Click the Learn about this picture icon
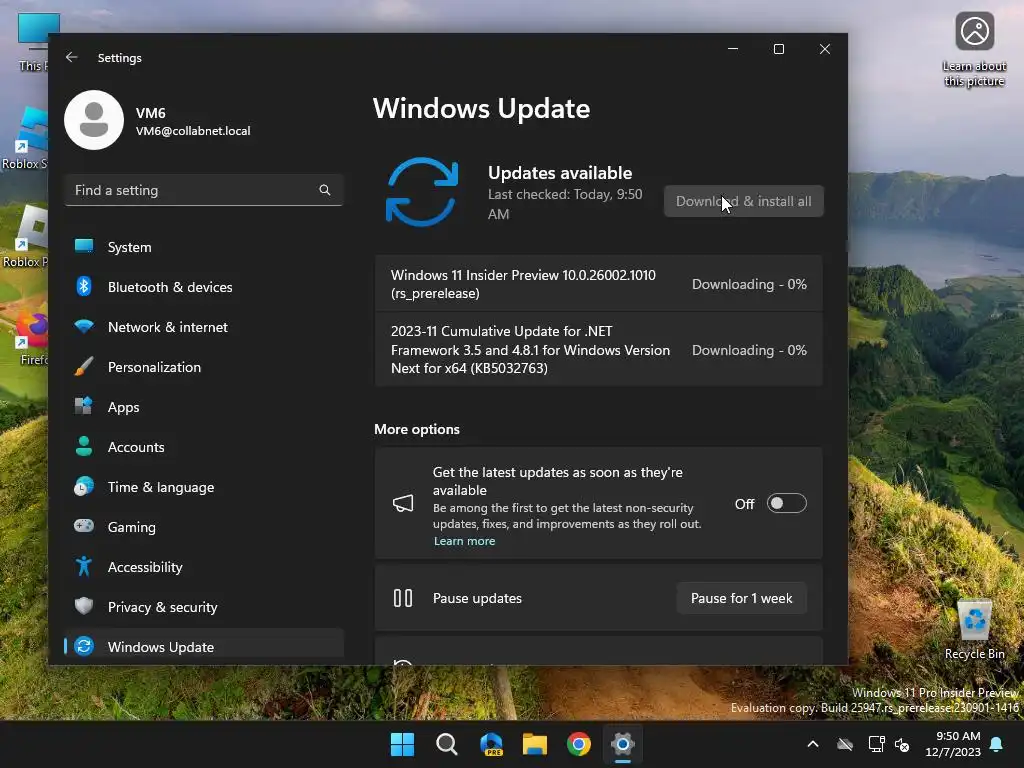The image size is (1024, 768). 974,50
